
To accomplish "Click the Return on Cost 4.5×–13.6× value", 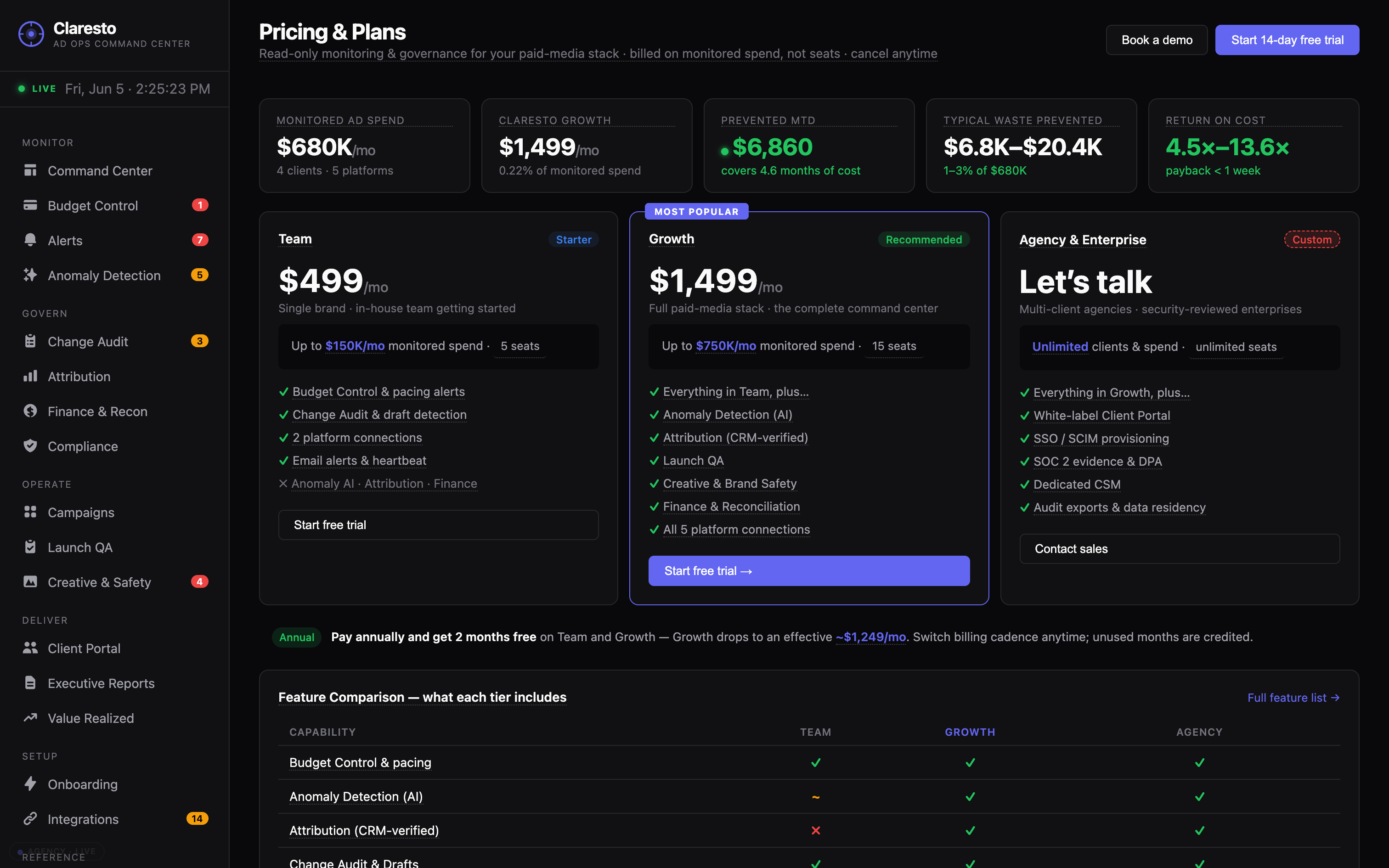I will [x=1227, y=147].
